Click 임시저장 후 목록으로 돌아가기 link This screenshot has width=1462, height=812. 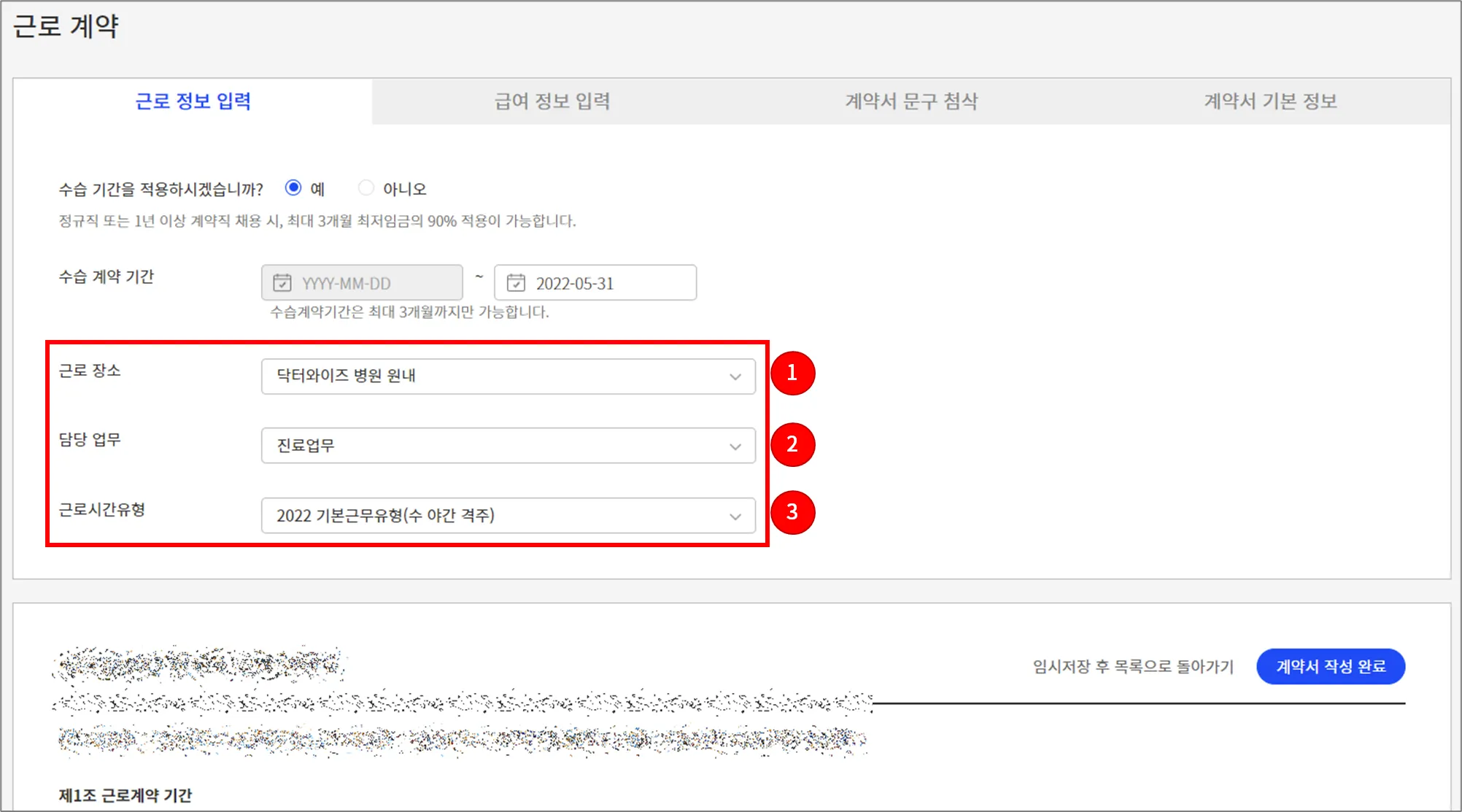point(1132,666)
